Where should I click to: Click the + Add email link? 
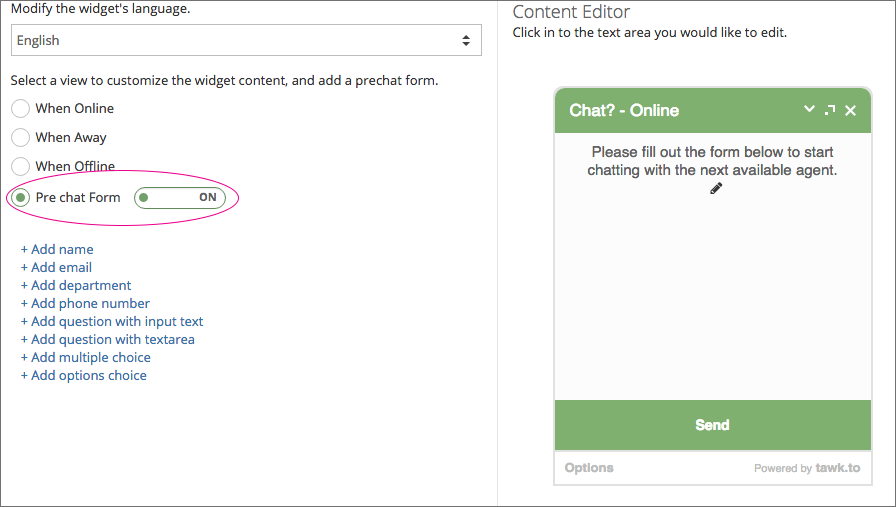point(56,268)
